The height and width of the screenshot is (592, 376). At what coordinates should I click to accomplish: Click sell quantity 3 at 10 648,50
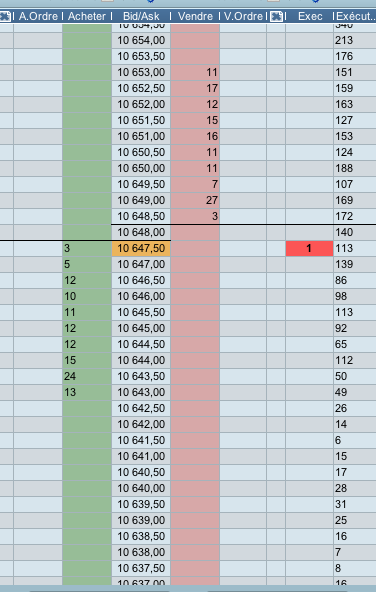coord(195,216)
